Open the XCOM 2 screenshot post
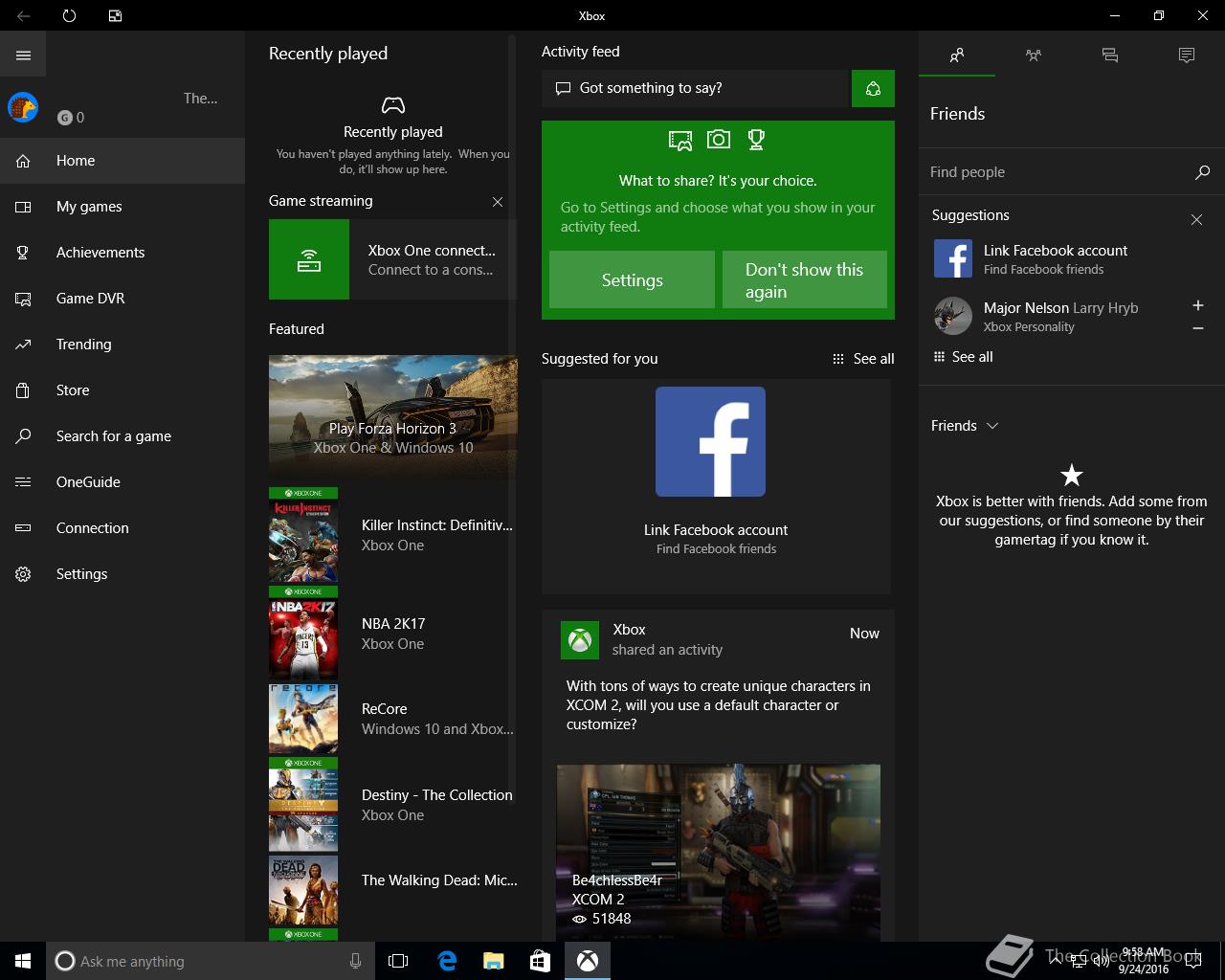 pos(719,852)
